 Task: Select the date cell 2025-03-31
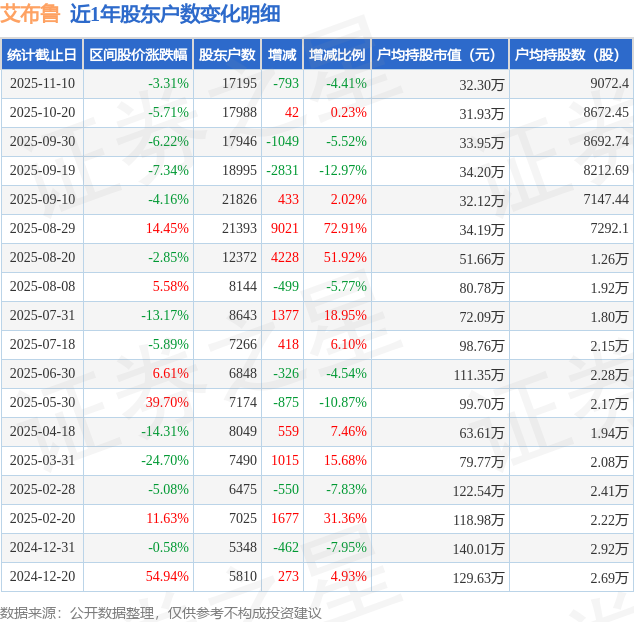pos(42,460)
